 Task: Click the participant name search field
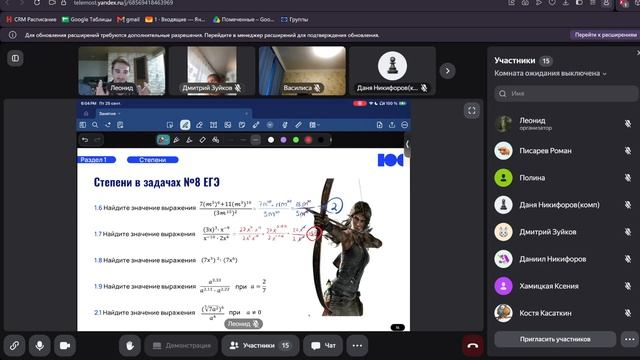pyautogui.click(x=567, y=93)
